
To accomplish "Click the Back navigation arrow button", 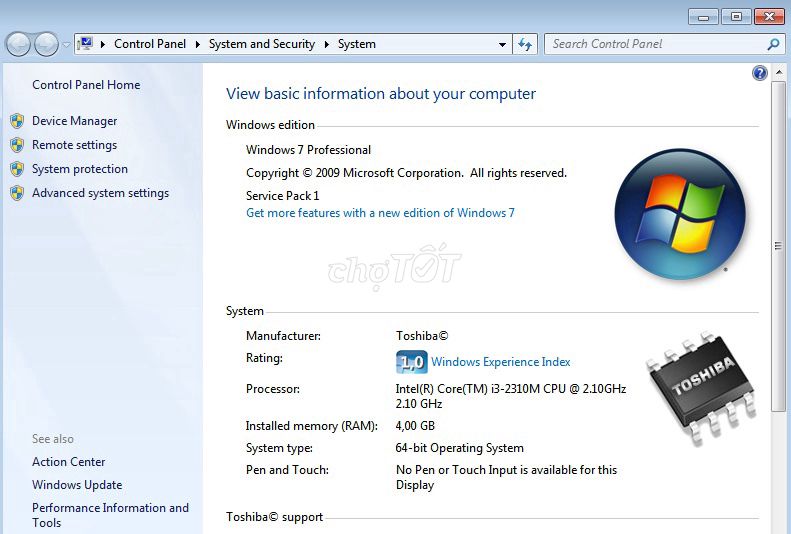I will [18, 44].
